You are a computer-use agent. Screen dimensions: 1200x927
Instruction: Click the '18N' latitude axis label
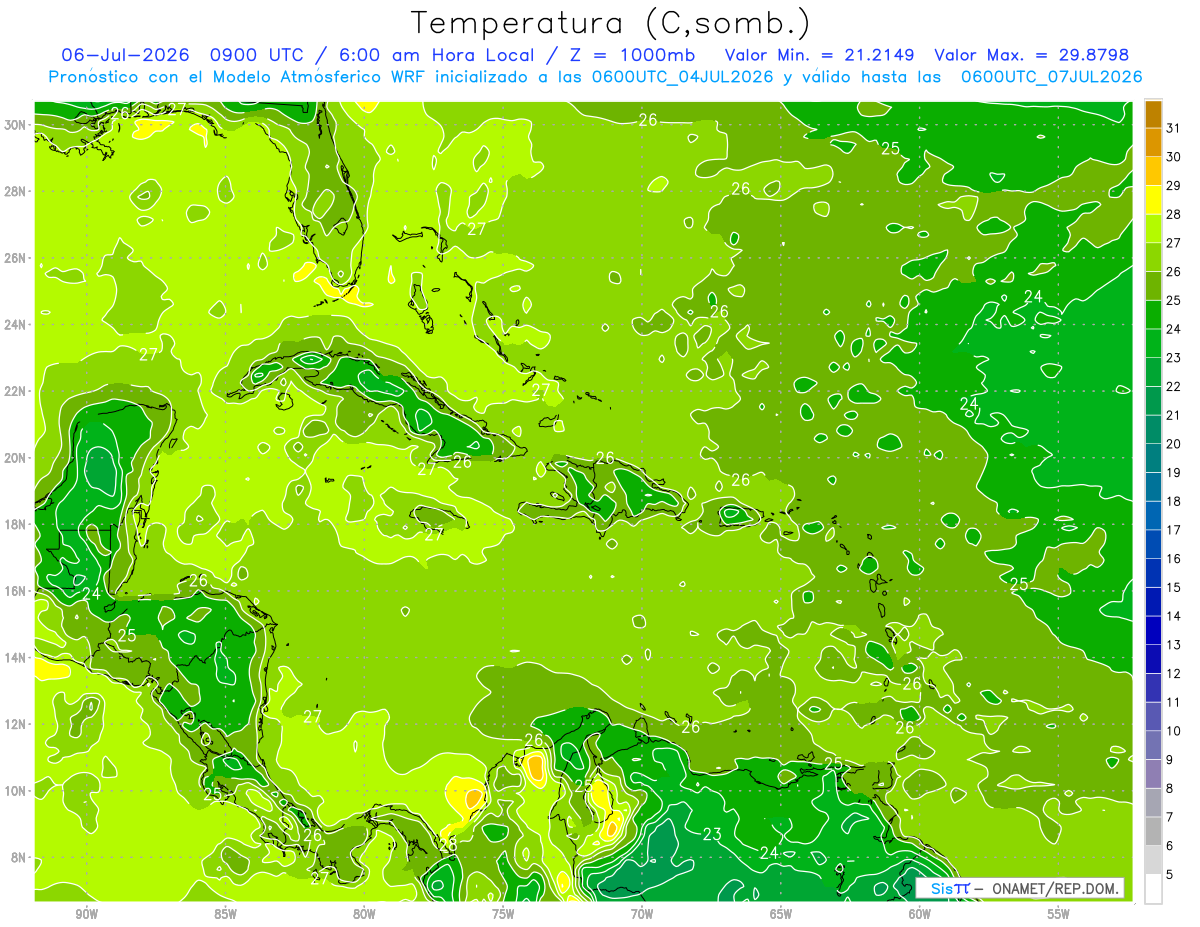pyautogui.click(x=15, y=524)
